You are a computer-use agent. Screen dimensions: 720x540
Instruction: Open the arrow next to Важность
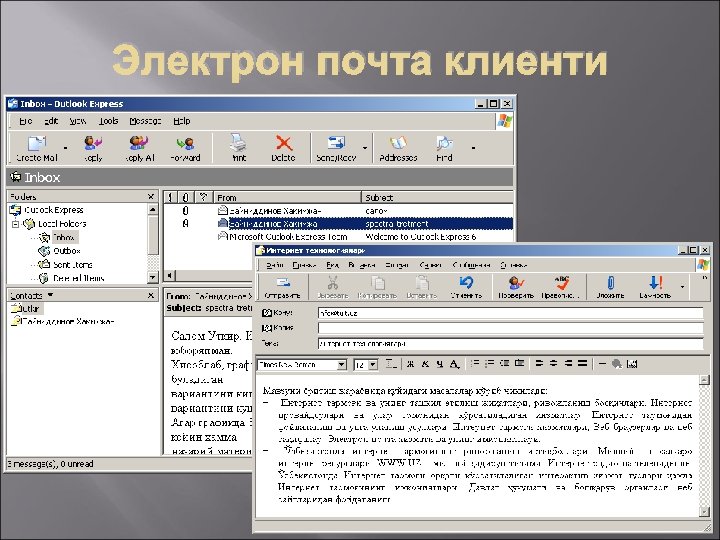tap(682, 287)
